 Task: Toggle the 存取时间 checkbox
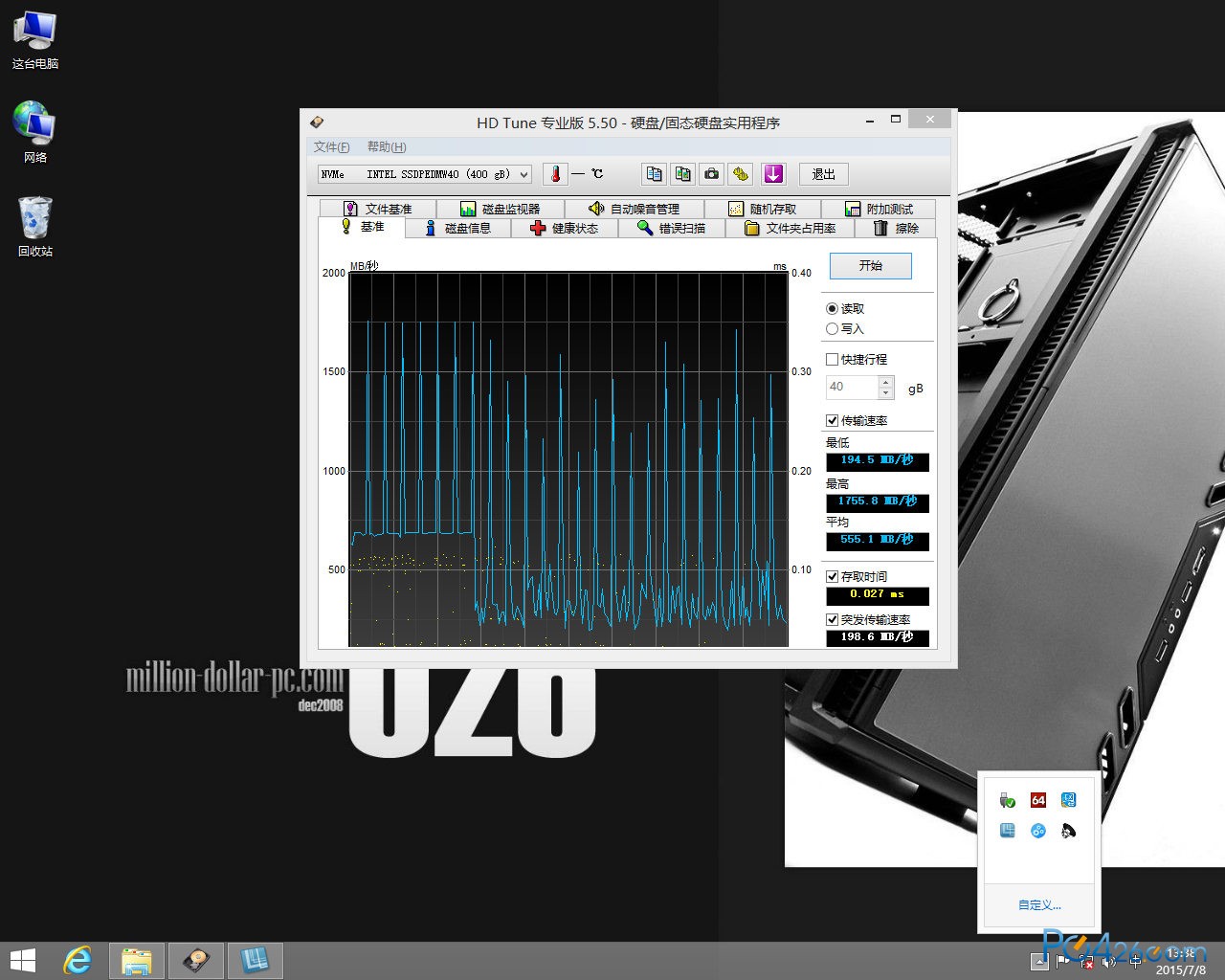click(832, 576)
